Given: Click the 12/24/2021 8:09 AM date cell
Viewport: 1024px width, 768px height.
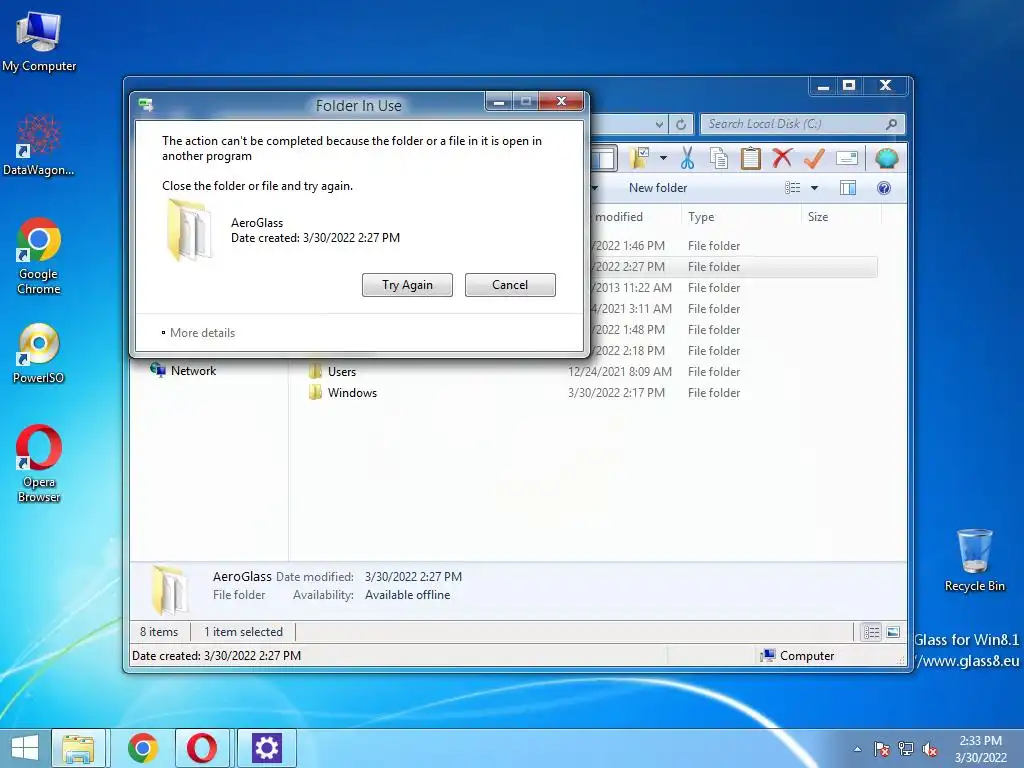Looking at the screenshot, I should point(619,372).
